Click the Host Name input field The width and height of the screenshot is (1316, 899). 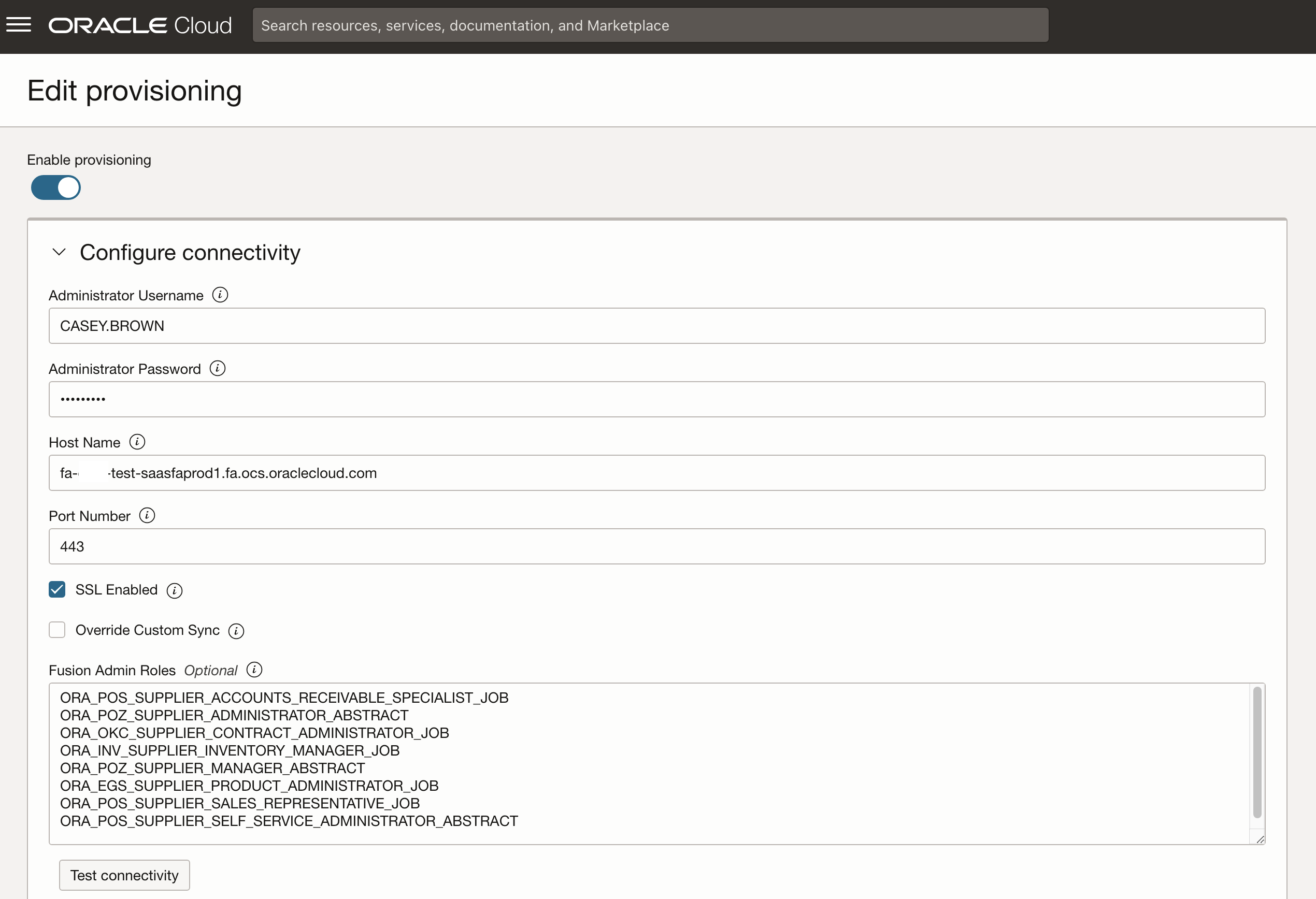[656, 473]
